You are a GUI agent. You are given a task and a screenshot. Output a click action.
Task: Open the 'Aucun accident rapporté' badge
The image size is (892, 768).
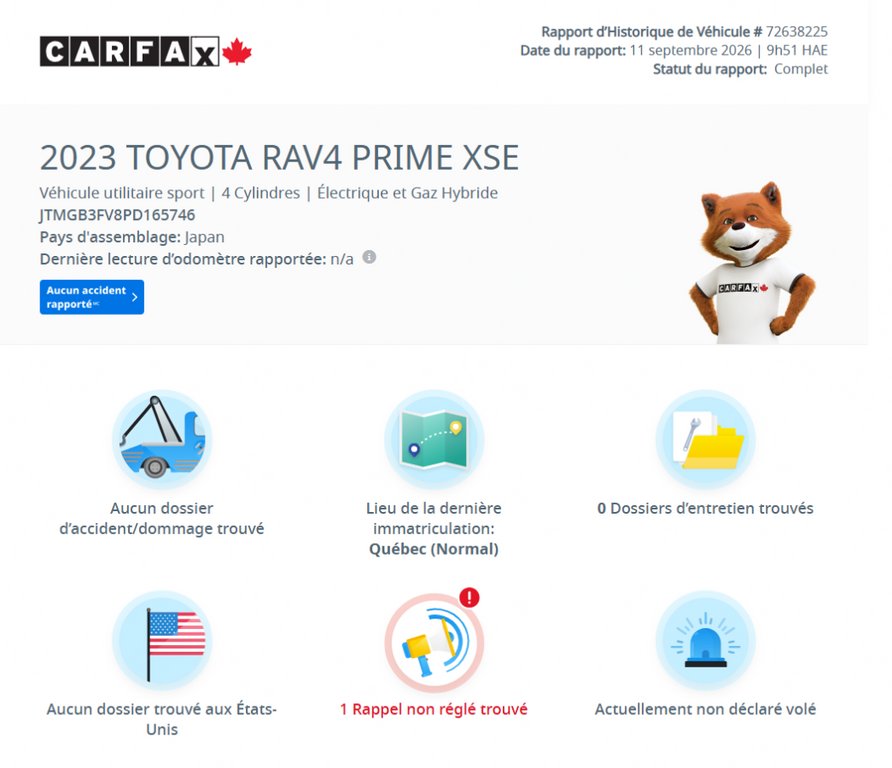tap(92, 297)
